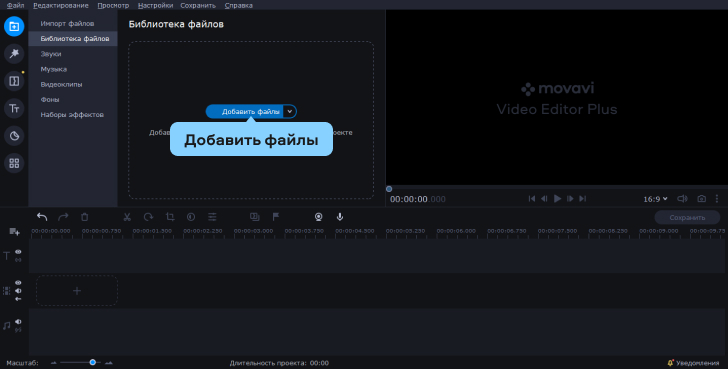Click zoom out icon left of Масштаб slider

tap(53, 363)
